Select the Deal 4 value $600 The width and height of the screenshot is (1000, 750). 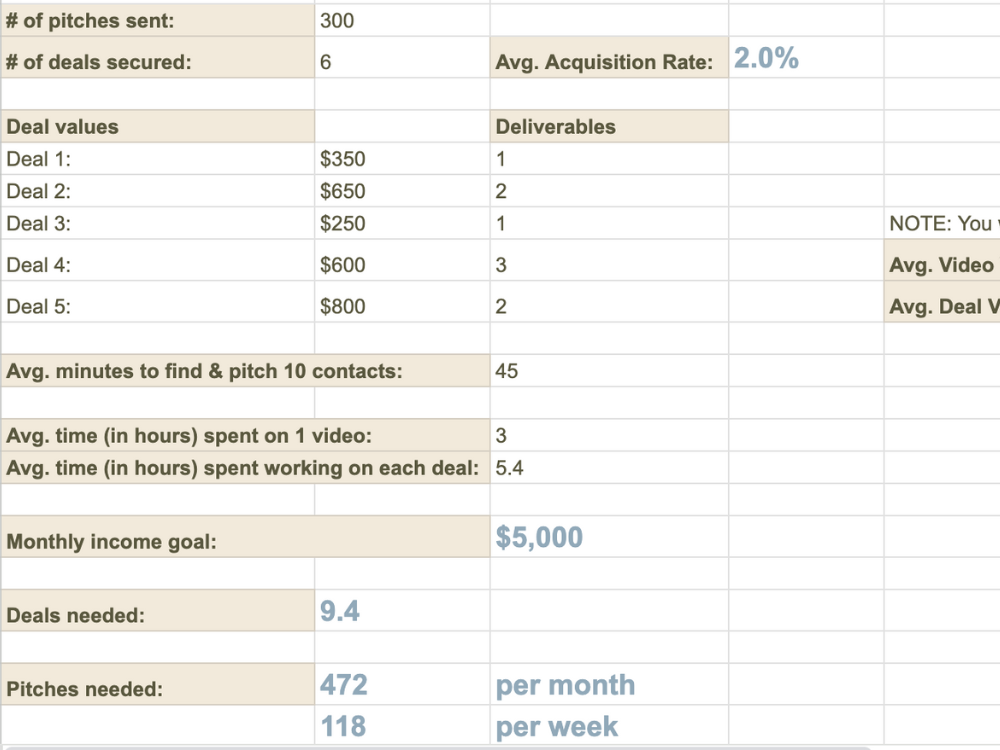402,265
